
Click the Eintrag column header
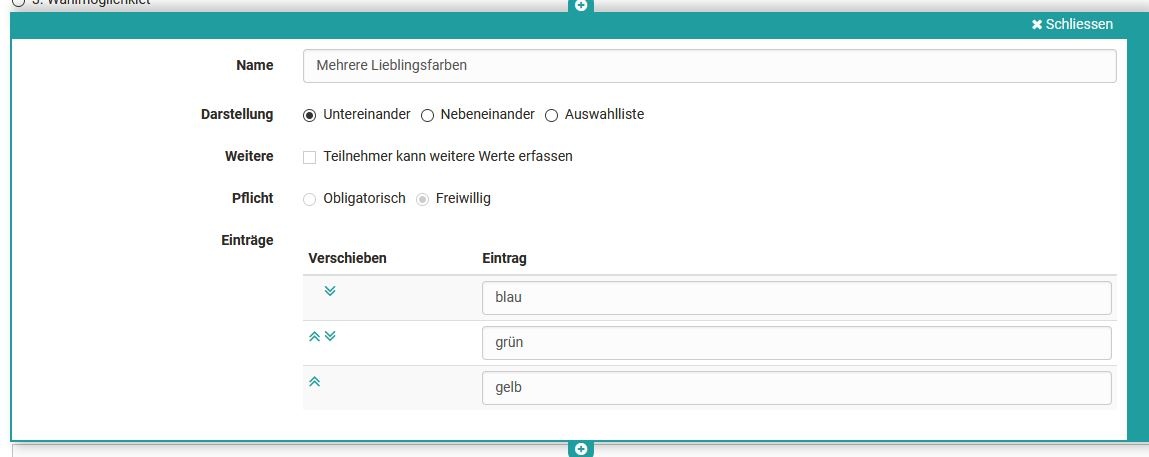click(x=504, y=258)
